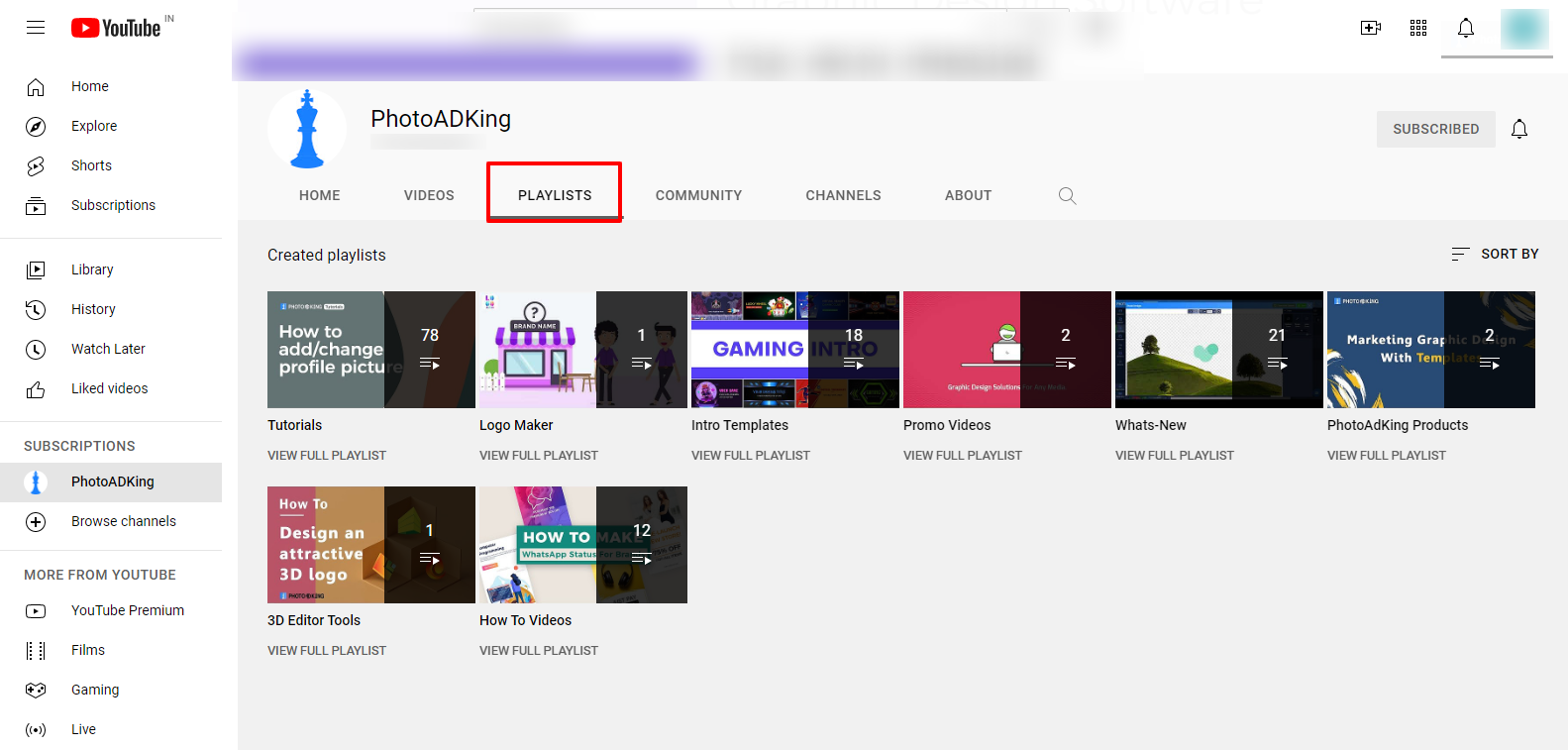
Task: Click the Films filmstrip icon
Action: coord(36,651)
